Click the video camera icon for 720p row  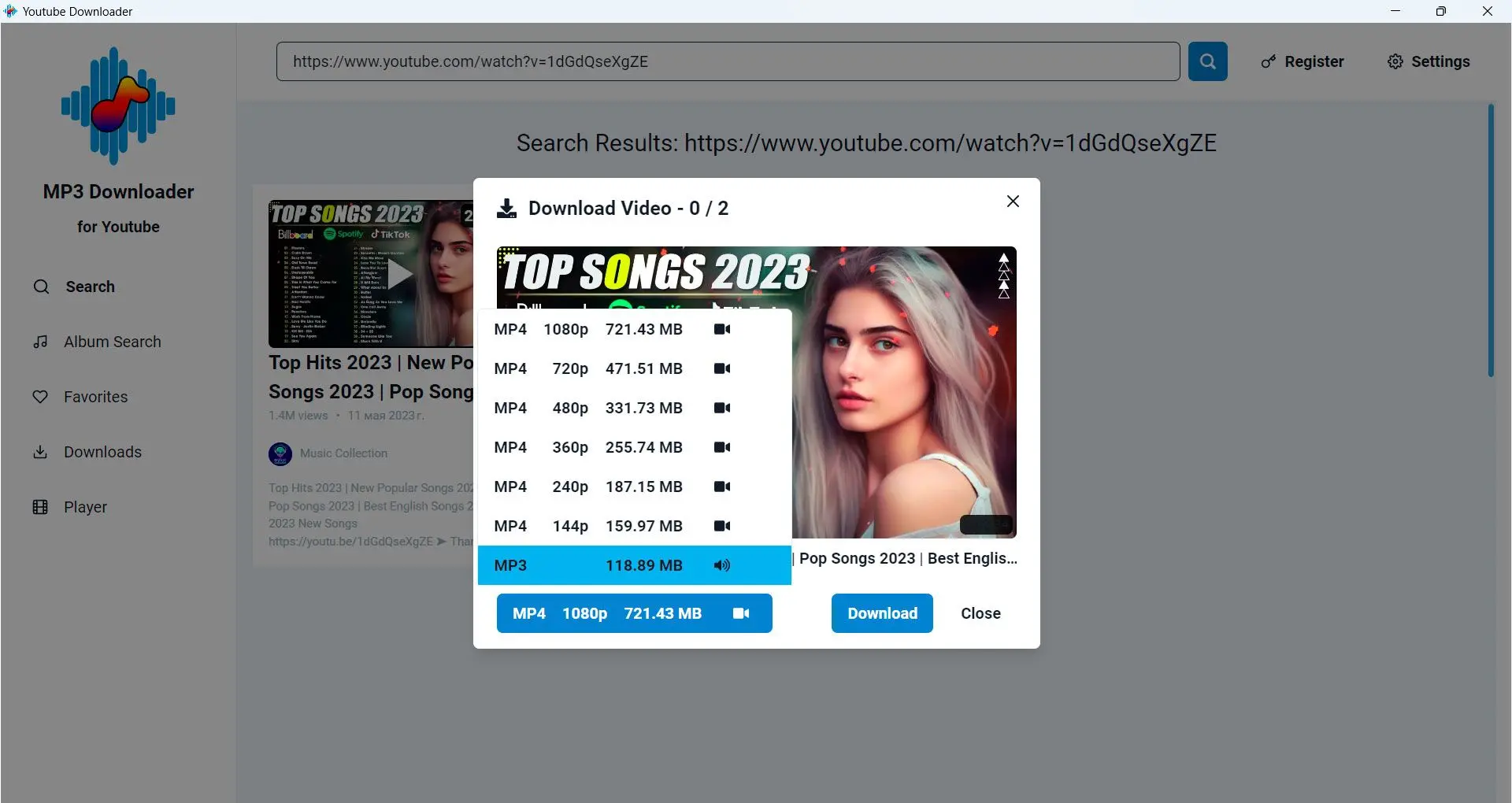(x=722, y=368)
